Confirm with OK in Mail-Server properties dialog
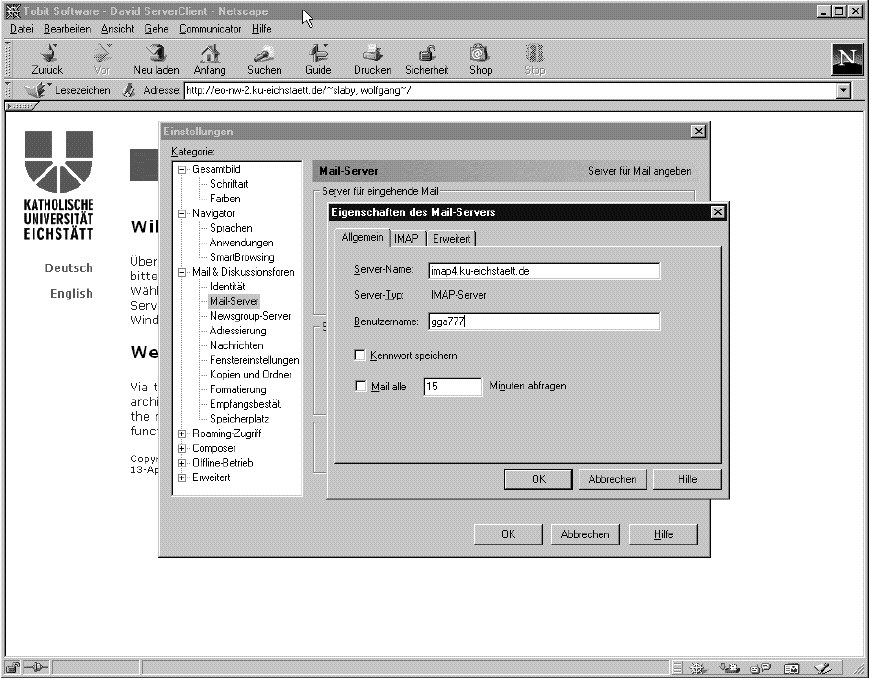Viewport: 872px width, 680px height. [x=538, y=479]
